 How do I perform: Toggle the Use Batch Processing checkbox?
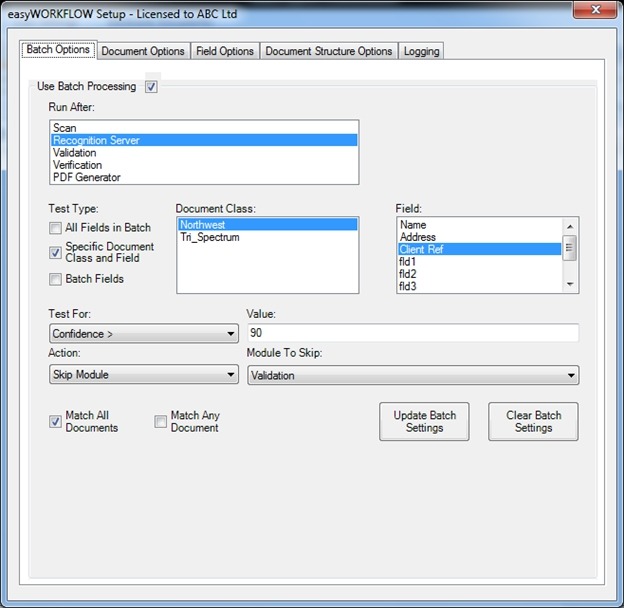(151, 87)
